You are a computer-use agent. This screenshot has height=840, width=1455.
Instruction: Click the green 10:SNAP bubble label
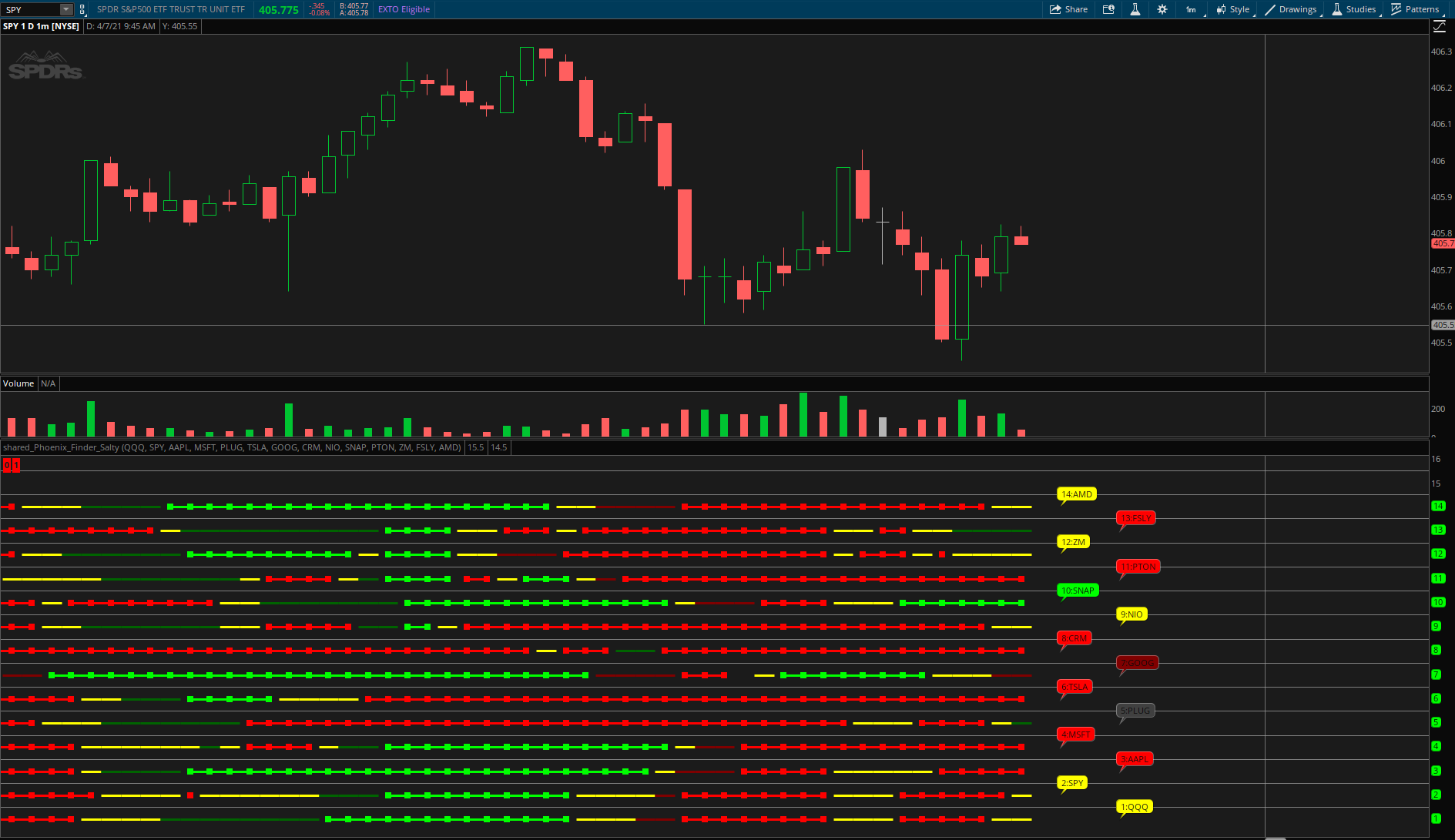click(x=1078, y=591)
